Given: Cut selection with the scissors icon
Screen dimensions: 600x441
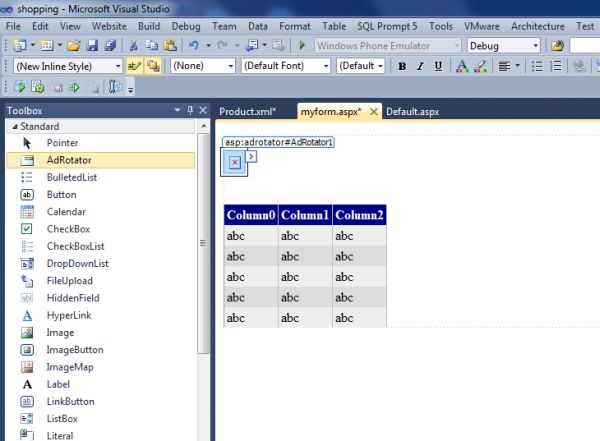Looking at the screenshot, I should point(134,46).
